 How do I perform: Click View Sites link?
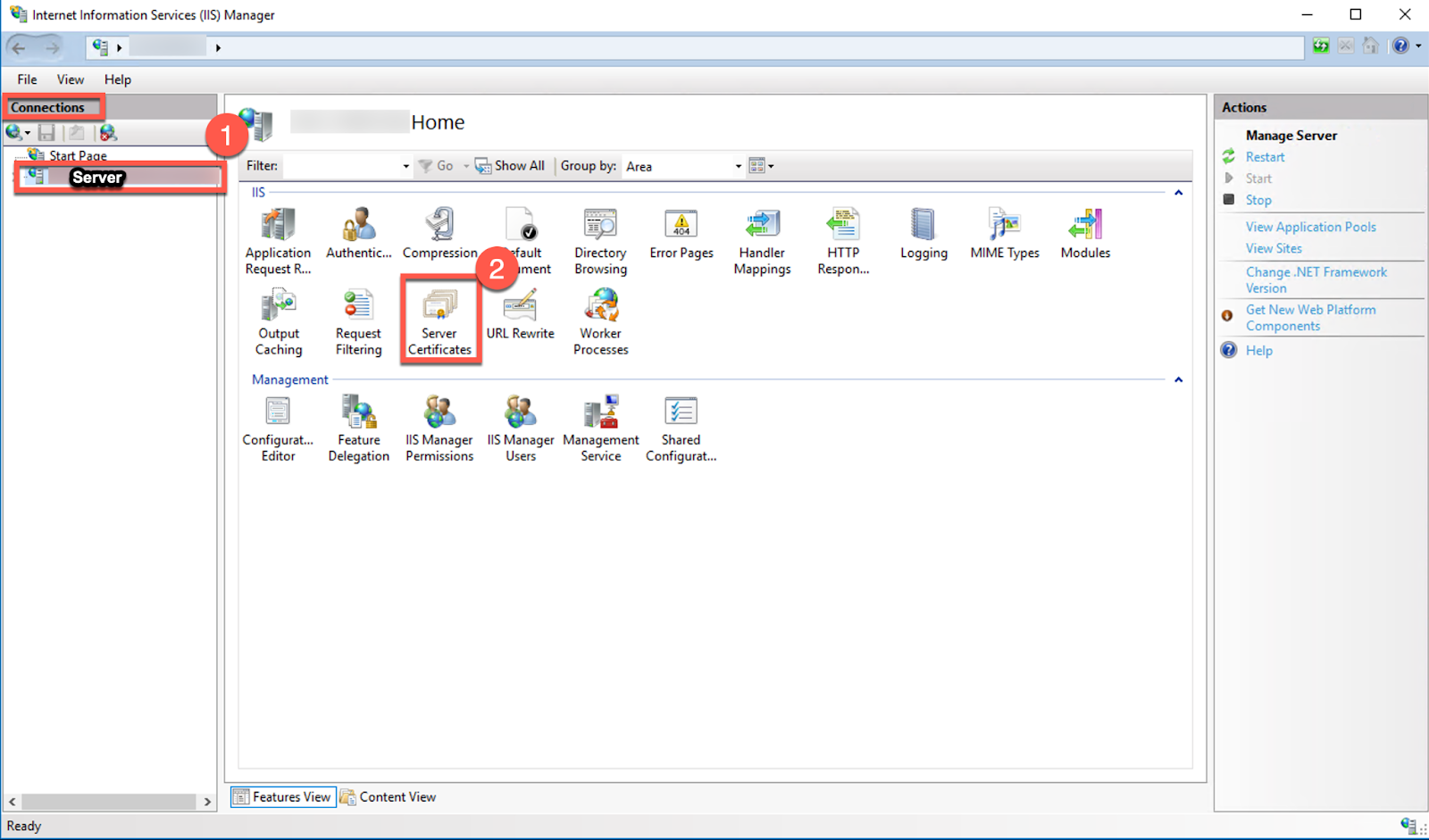1274,248
